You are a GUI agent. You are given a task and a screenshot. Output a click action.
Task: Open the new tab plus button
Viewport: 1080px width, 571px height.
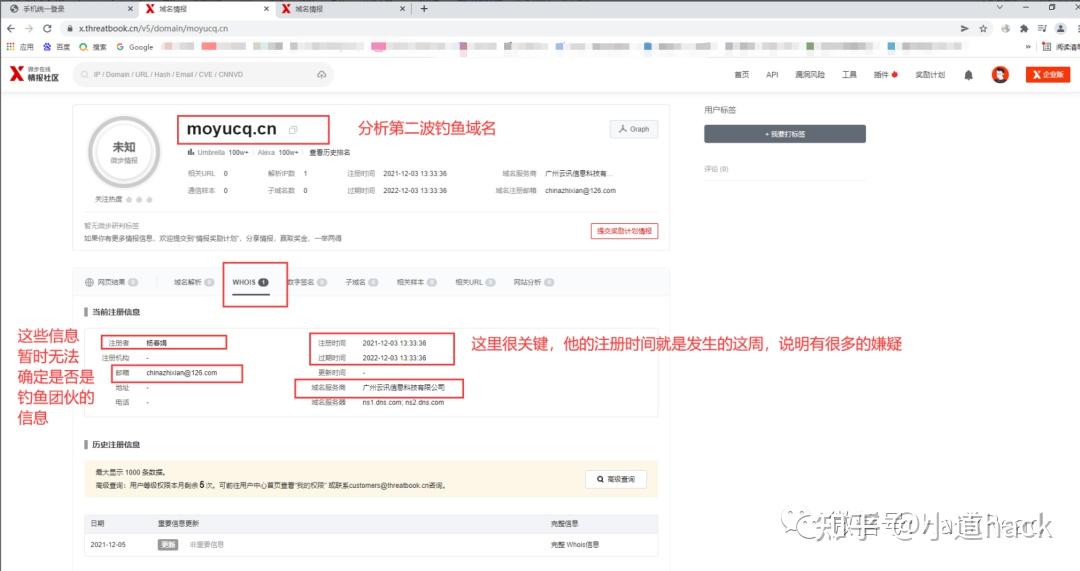tap(424, 9)
